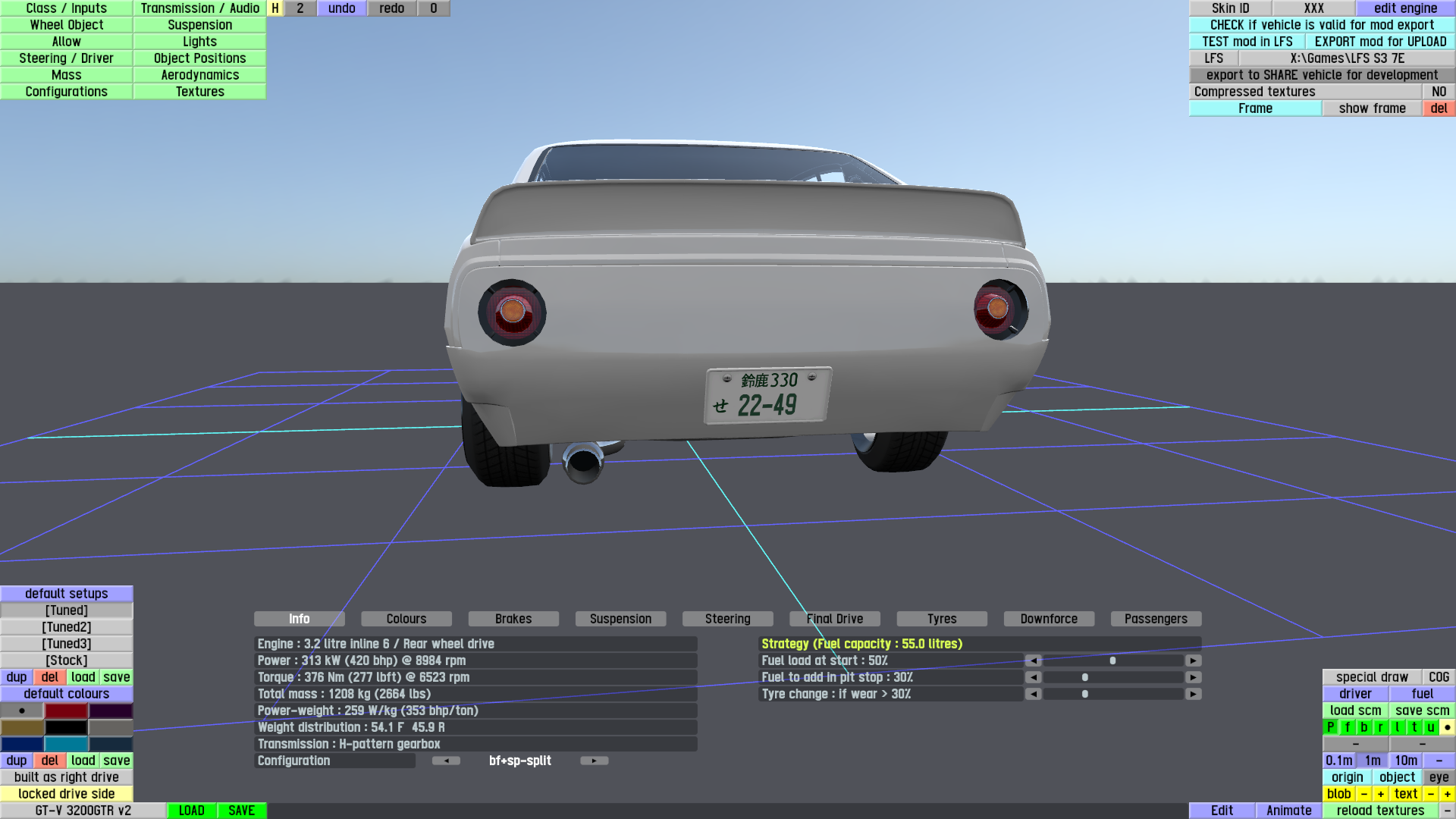Click the 'f' front view button
The image size is (1456, 819).
point(1348,727)
